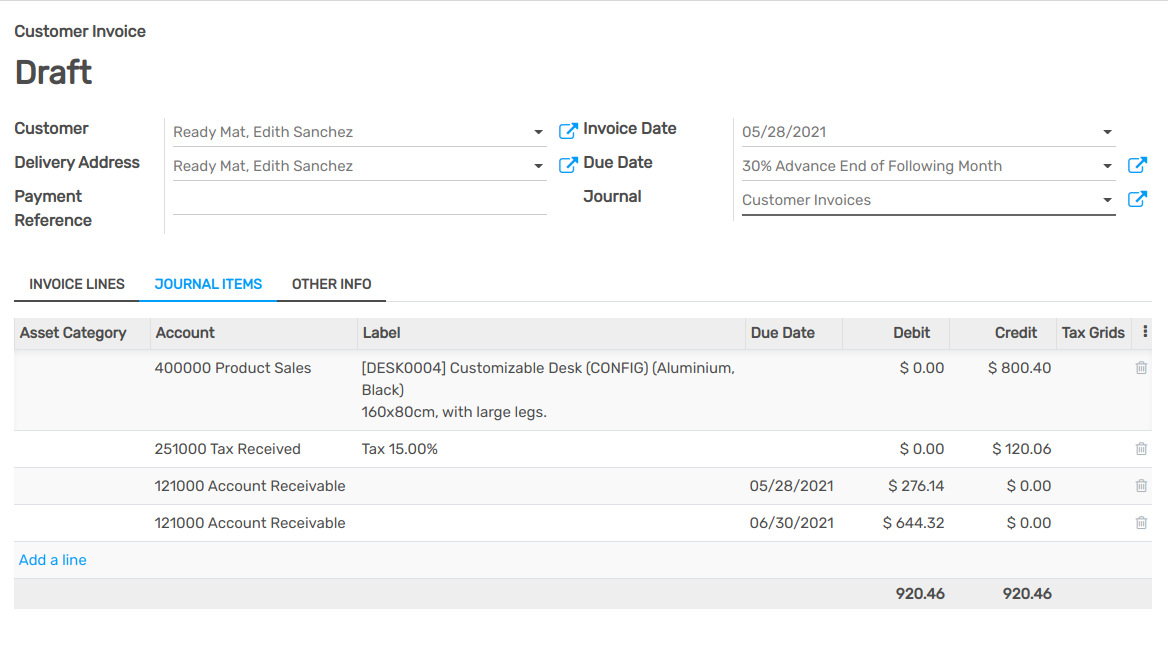Expand the Due Date payment terms dropdown
Viewport: 1168px width, 661px height.
[x=1107, y=166]
